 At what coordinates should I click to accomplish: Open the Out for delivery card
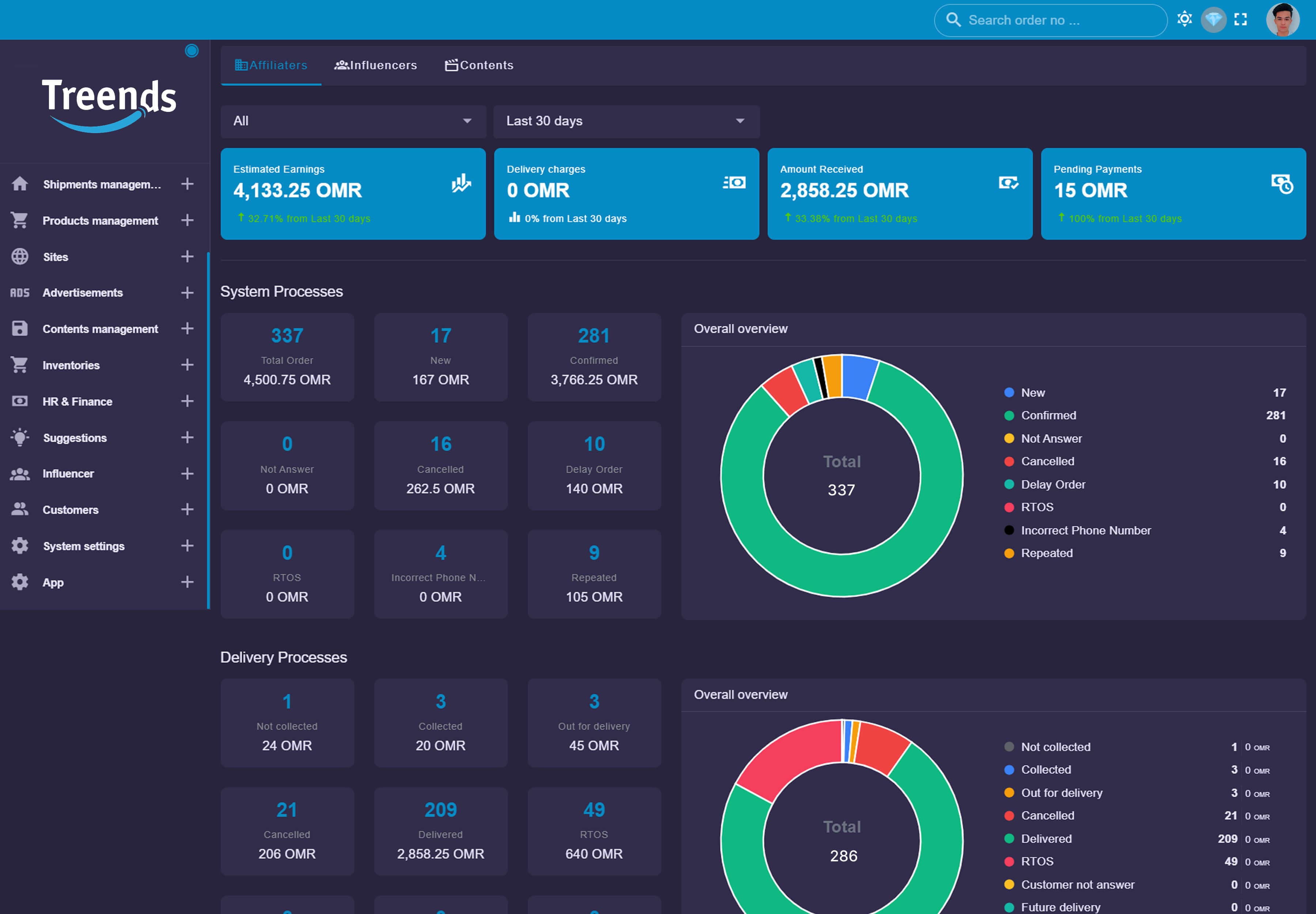pyautogui.click(x=594, y=723)
